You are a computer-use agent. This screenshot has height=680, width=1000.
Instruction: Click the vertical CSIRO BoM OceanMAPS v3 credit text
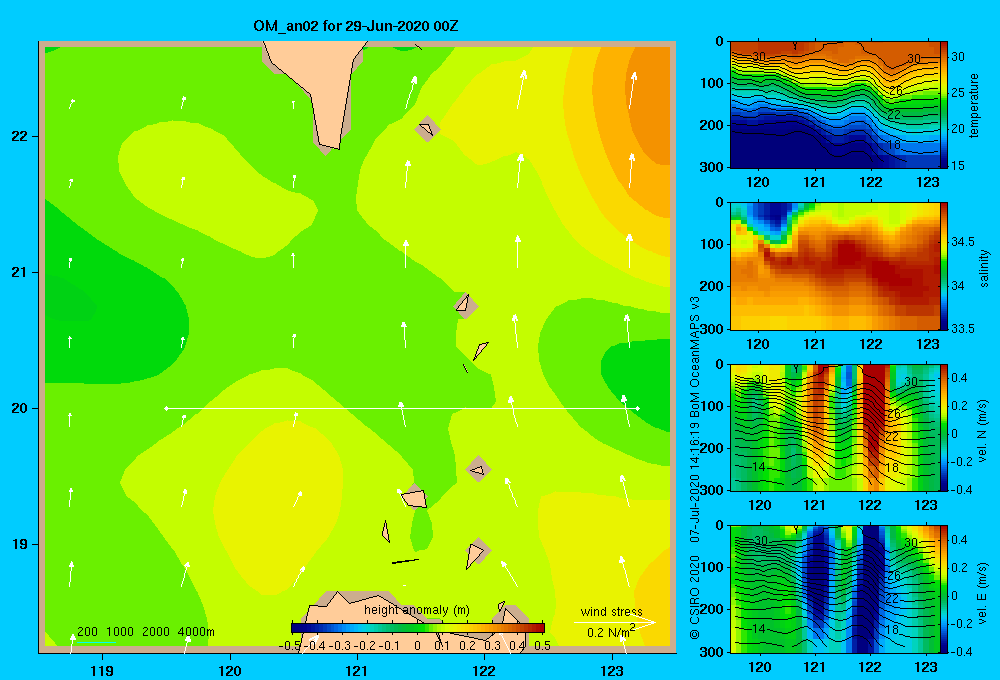point(695,468)
